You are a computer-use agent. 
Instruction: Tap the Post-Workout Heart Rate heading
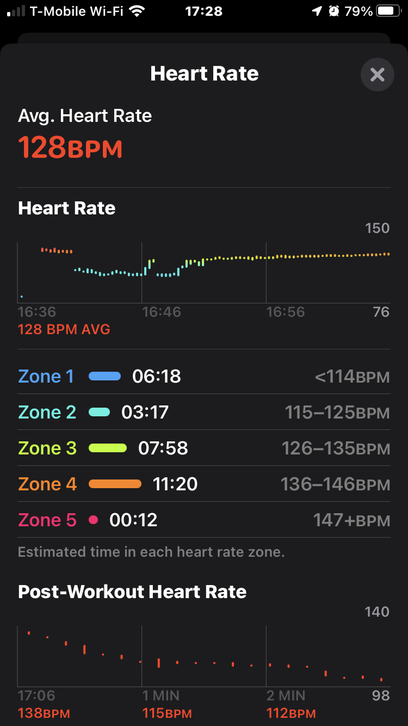(132, 592)
